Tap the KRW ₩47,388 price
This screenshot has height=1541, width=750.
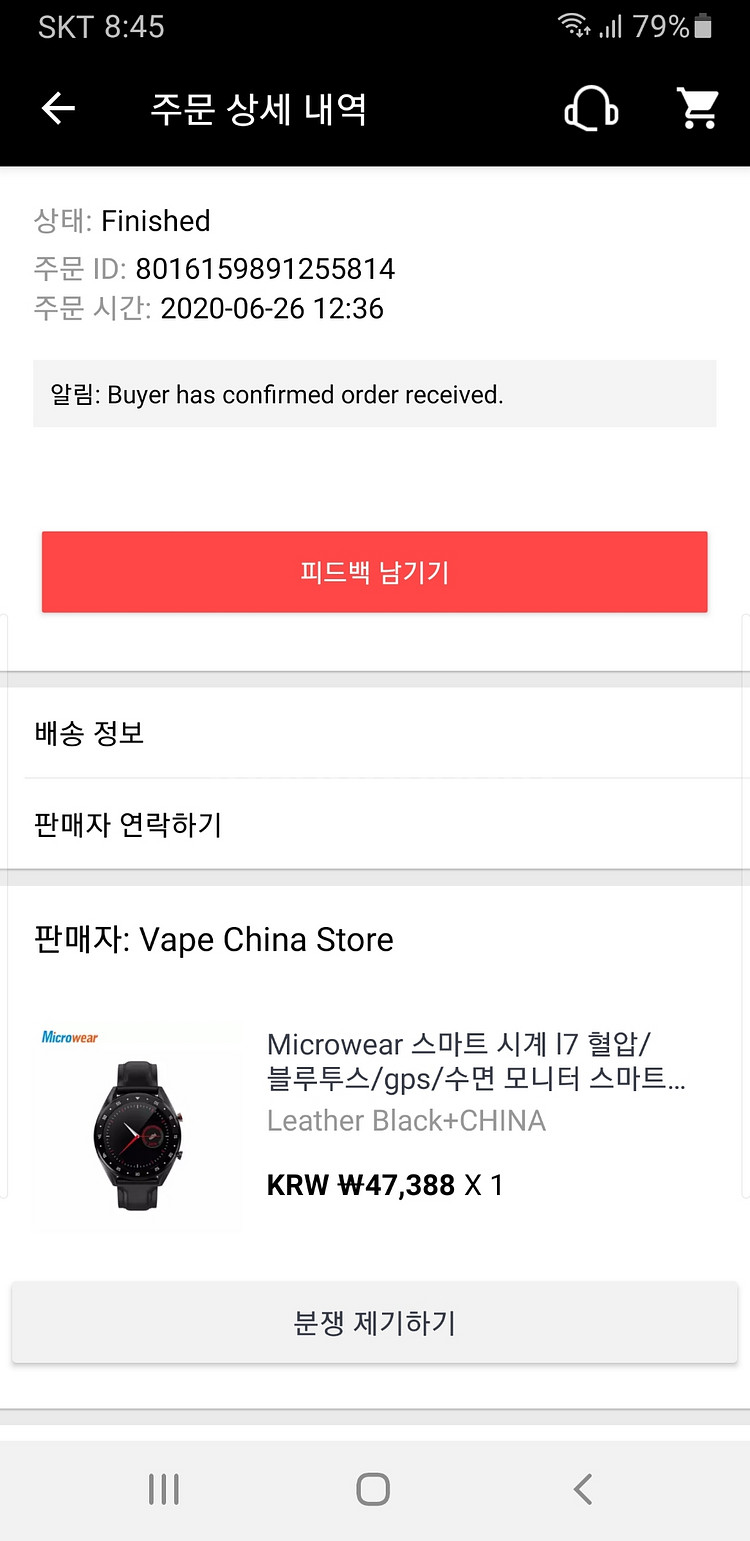[361, 1186]
